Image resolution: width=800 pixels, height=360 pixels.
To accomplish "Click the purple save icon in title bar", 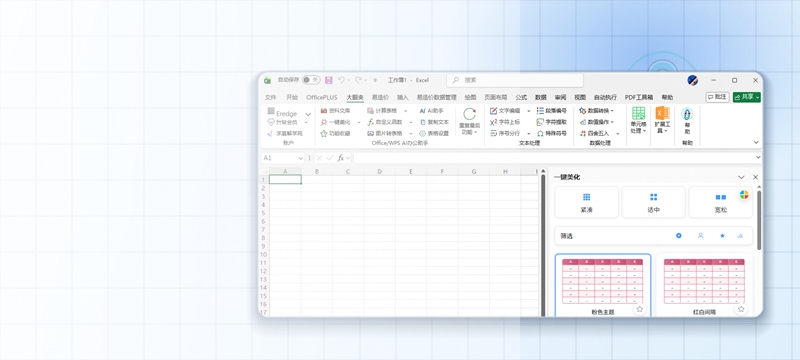I will tap(329, 80).
